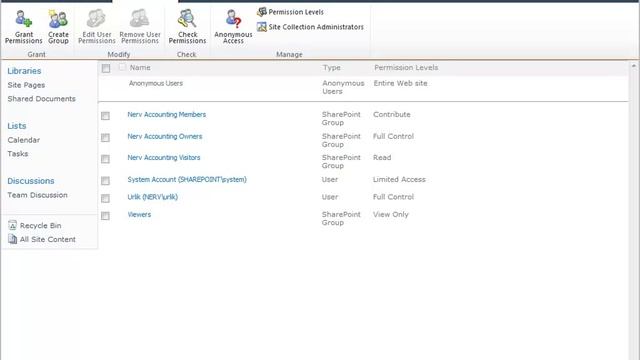Click the Recycle Bin icon
This screenshot has height=360, width=640.
pyautogui.click(x=13, y=225)
